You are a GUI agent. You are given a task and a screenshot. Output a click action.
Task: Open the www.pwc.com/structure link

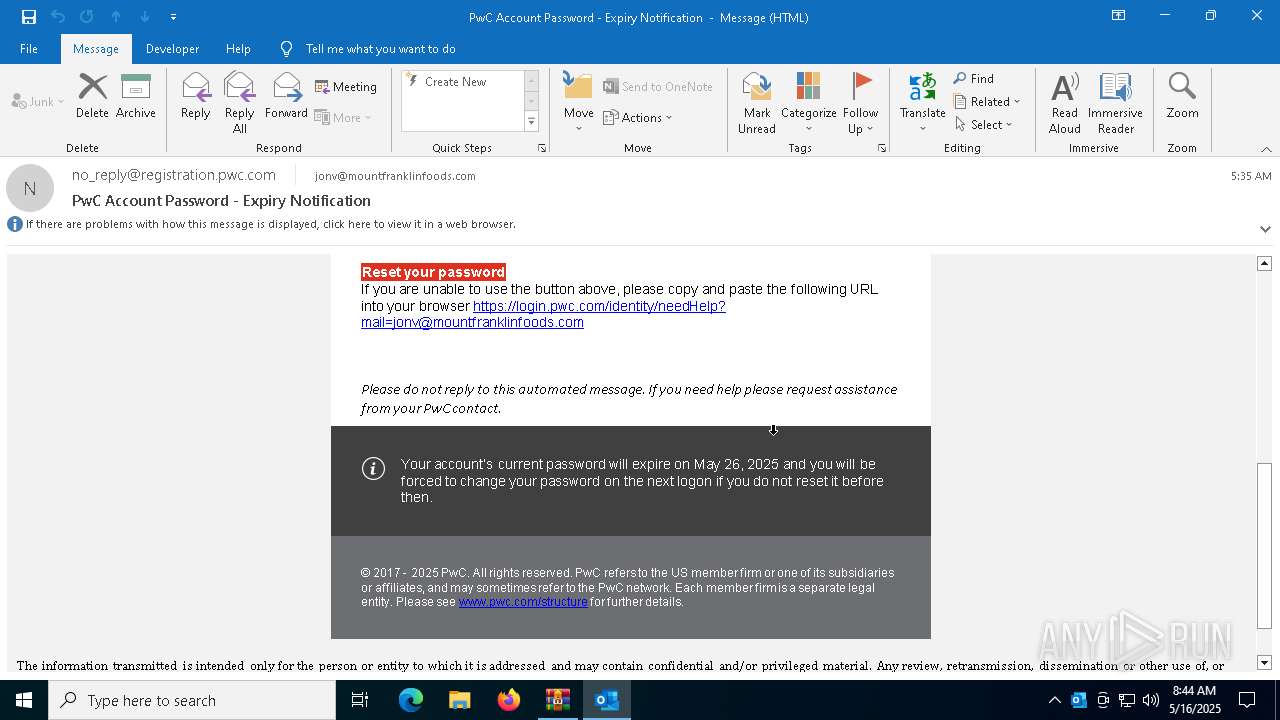(523, 602)
